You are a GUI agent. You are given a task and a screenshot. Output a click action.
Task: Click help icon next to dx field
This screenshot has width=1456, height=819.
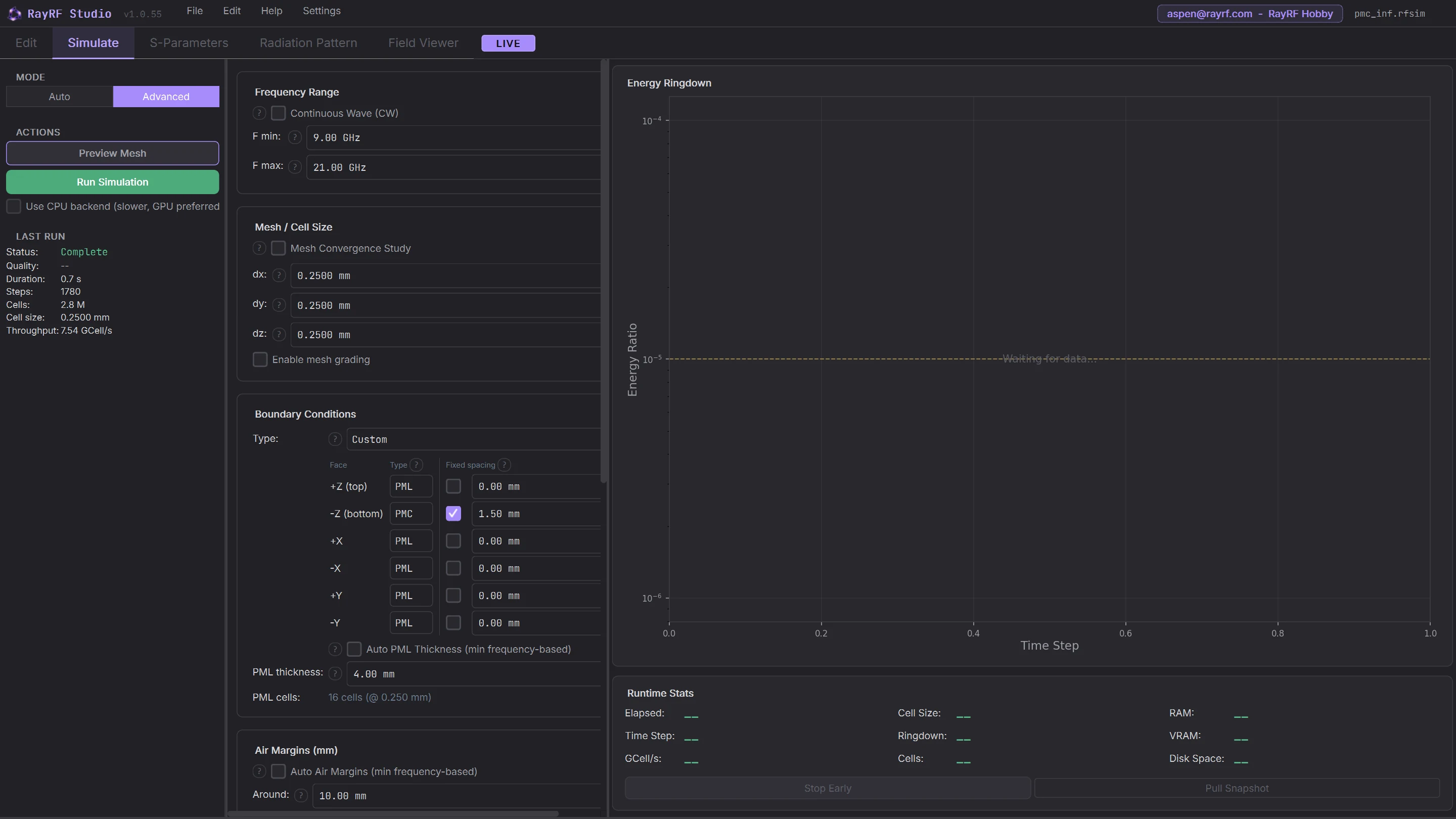pos(279,275)
